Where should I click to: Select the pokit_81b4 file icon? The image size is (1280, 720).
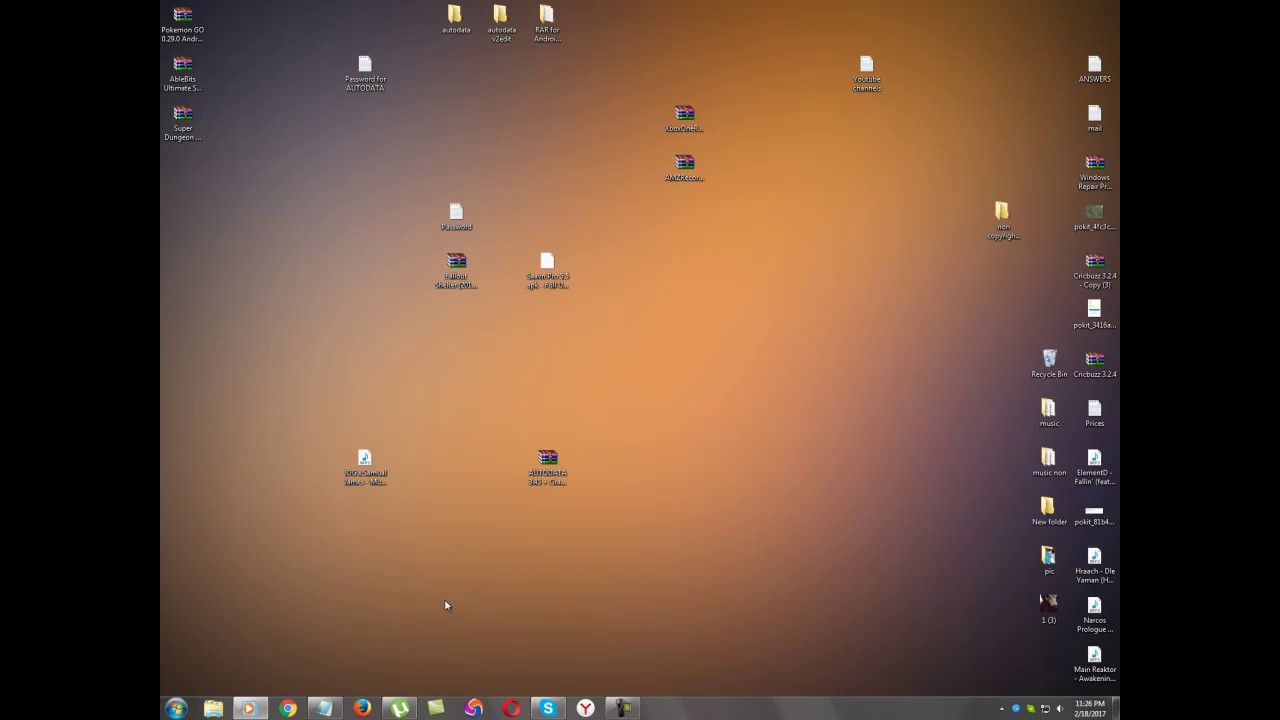point(1094,514)
